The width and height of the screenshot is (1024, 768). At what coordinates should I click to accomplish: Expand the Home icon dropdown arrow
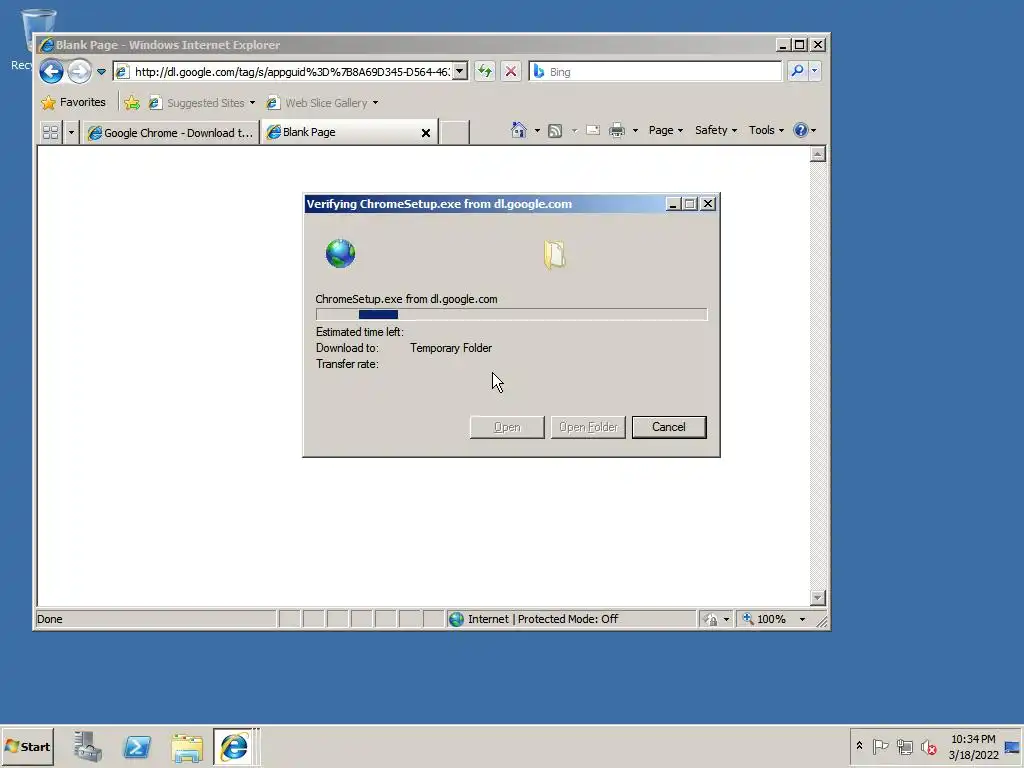pos(537,131)
